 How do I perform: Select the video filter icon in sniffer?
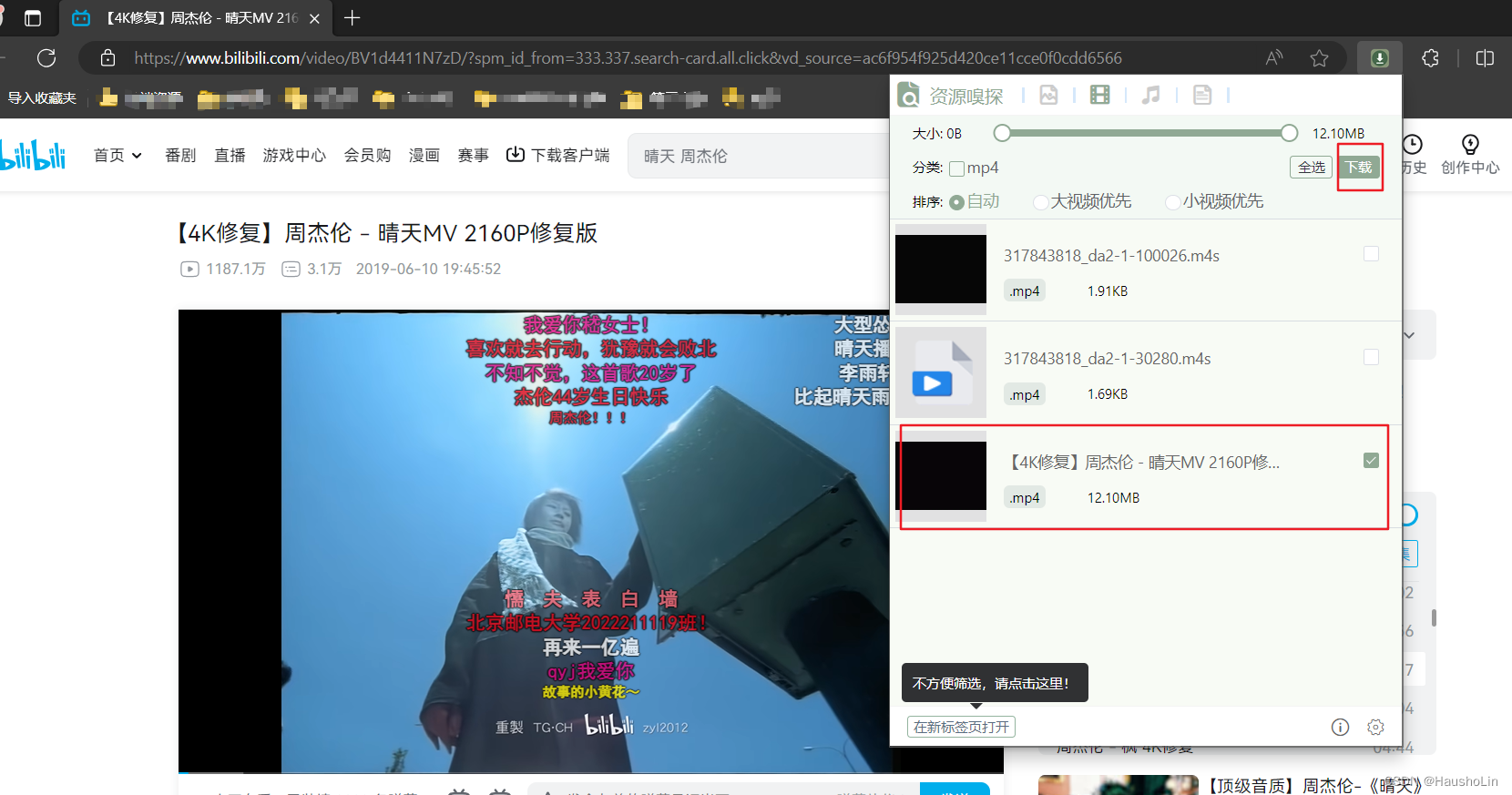[x=1100, y=95]
